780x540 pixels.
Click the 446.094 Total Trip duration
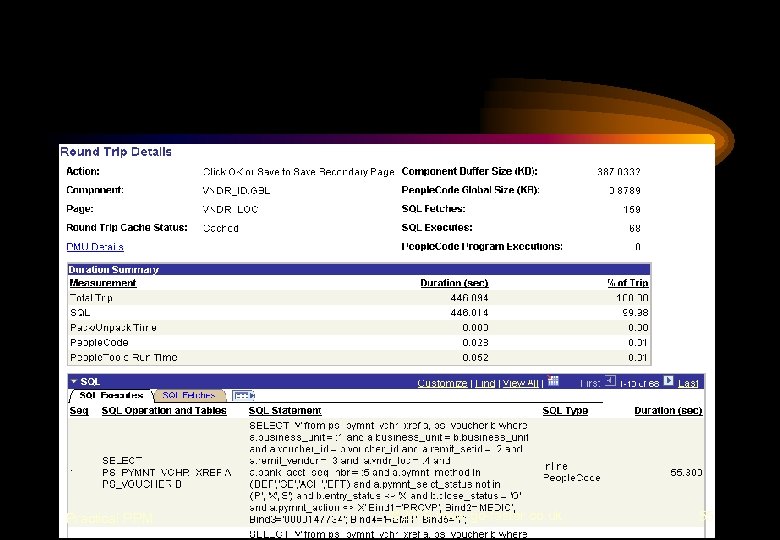[469, 298]
